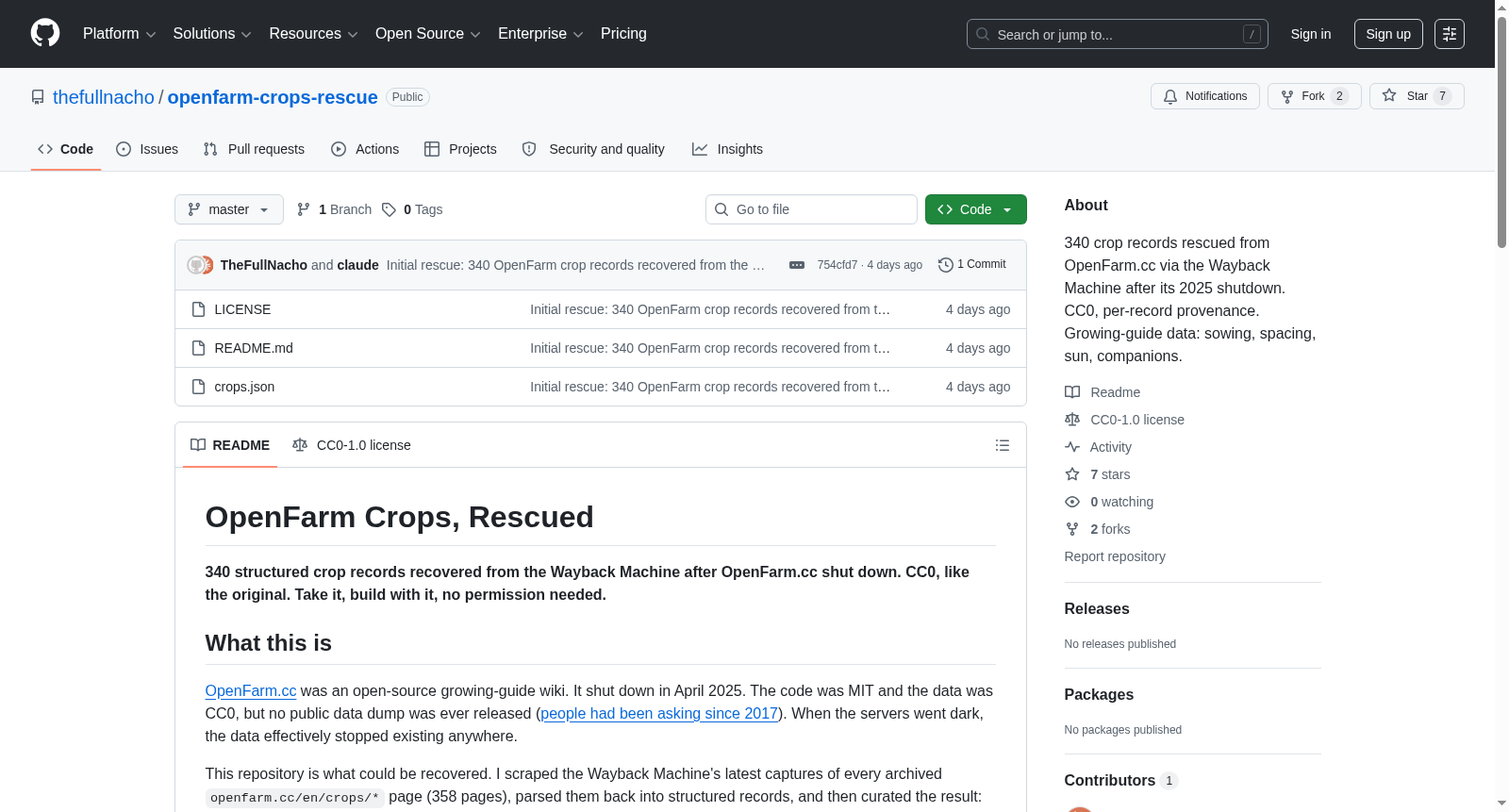Open the crops.json file
Screen dimensions: 1509x812
(244, 387)
